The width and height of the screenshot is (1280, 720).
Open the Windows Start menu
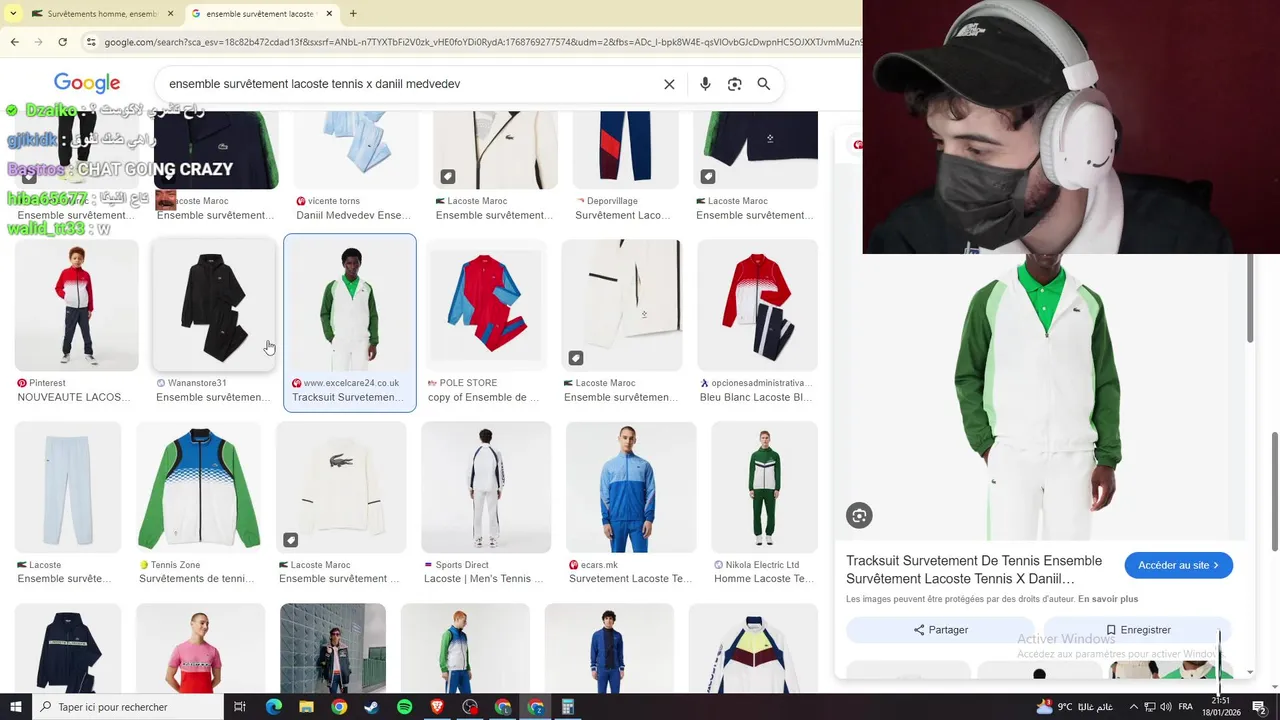click(15, 707)
